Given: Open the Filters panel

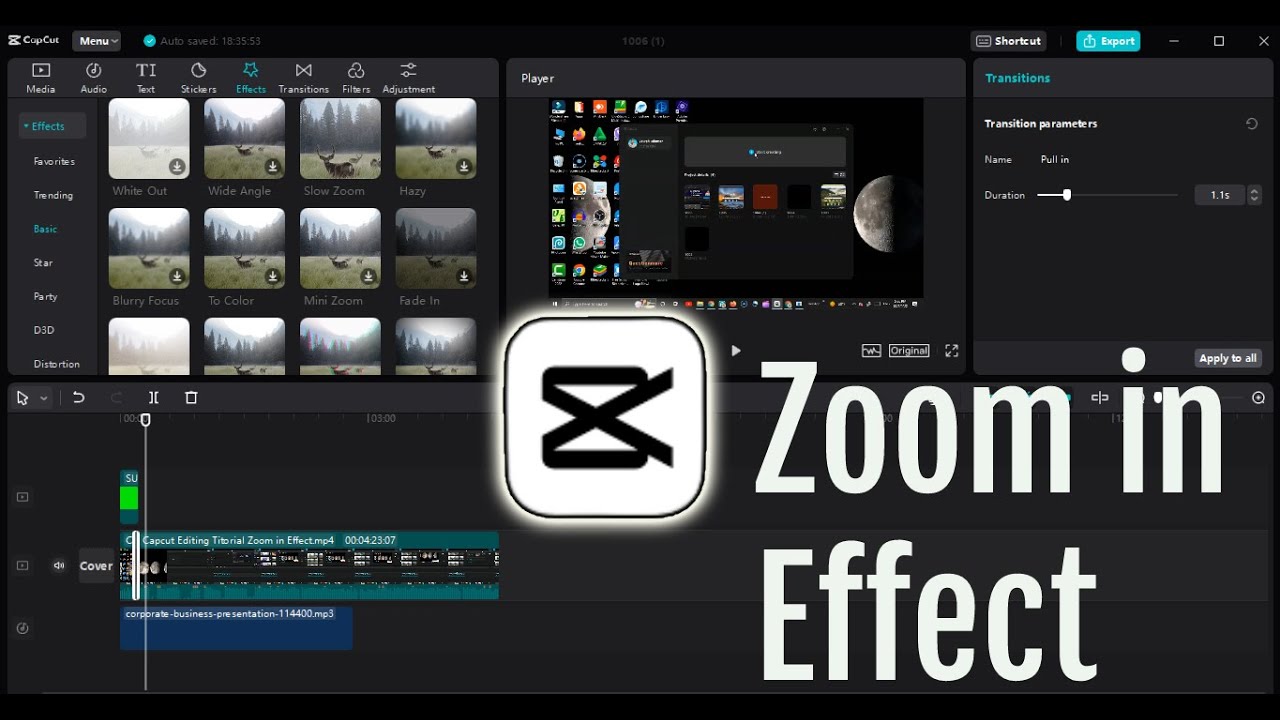Looking at the screenshot, I should tap(356, 77).
